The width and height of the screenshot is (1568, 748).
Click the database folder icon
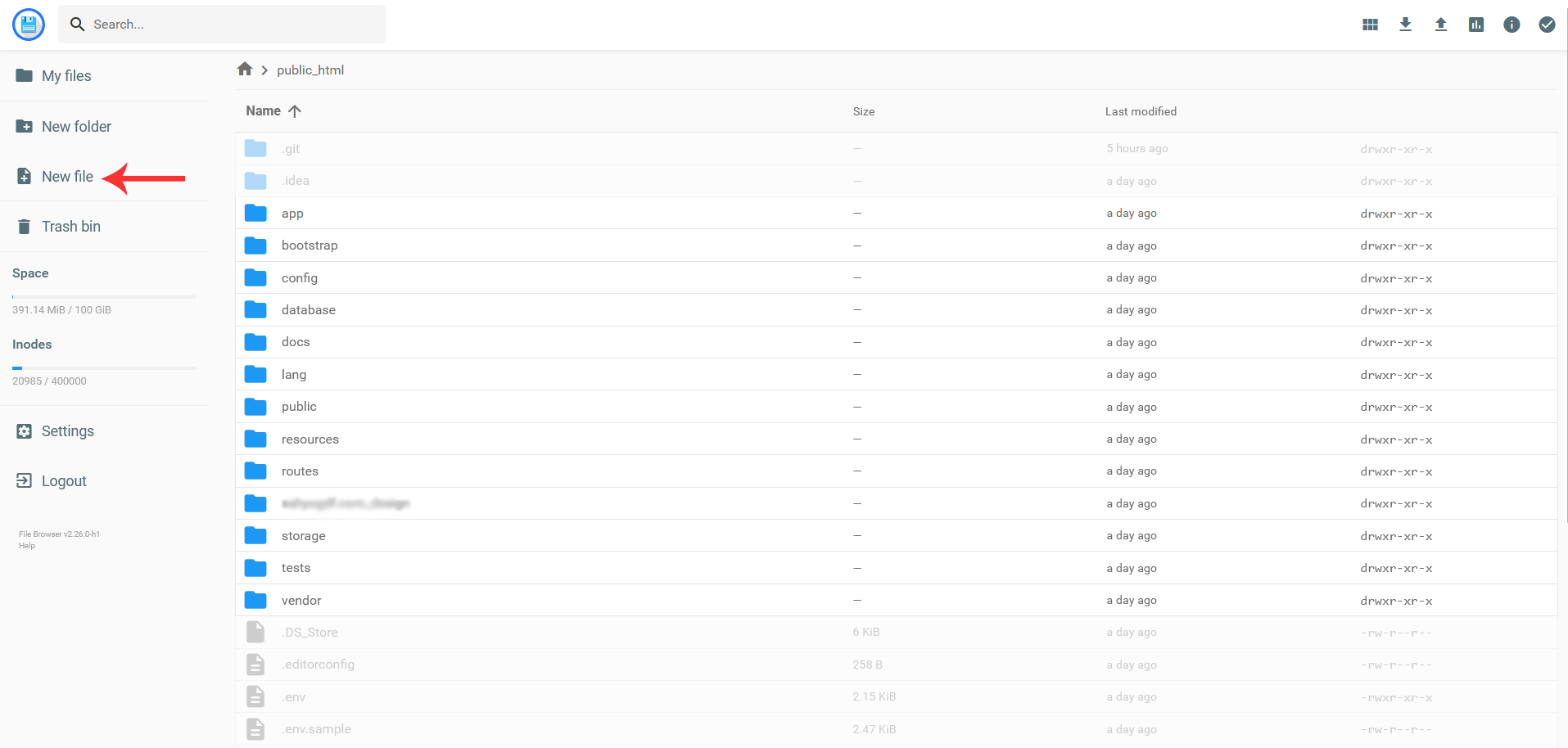pyautogui.click(x=255, y=310)
